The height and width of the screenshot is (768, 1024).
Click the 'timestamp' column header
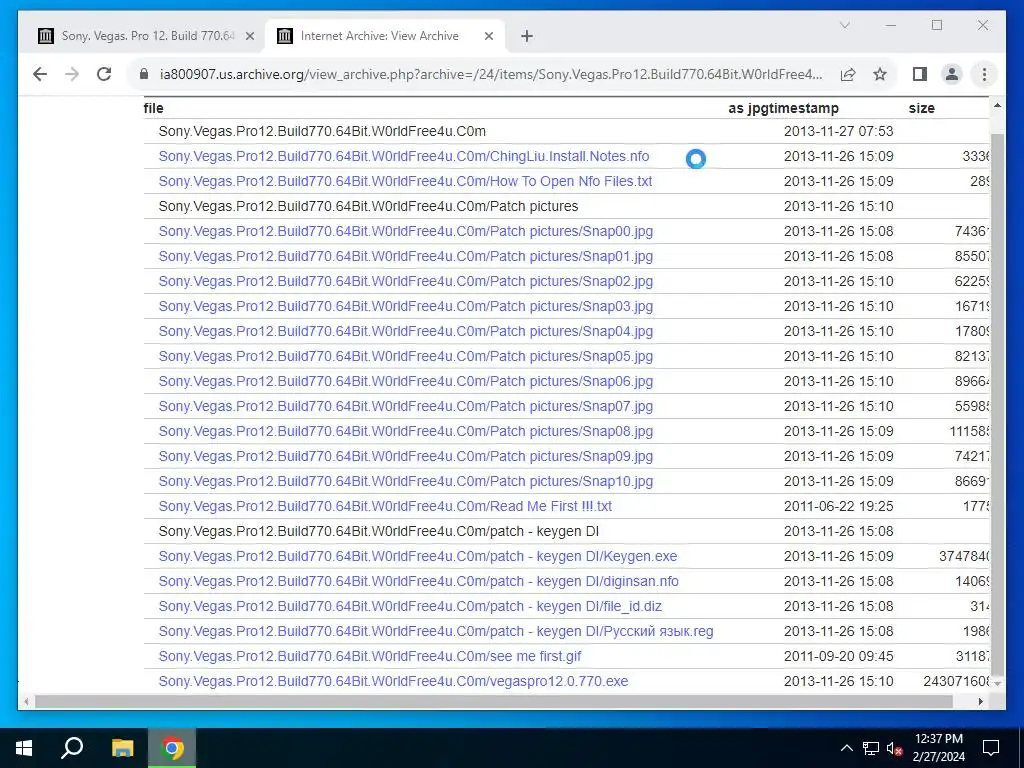click(x=802, y=108)
